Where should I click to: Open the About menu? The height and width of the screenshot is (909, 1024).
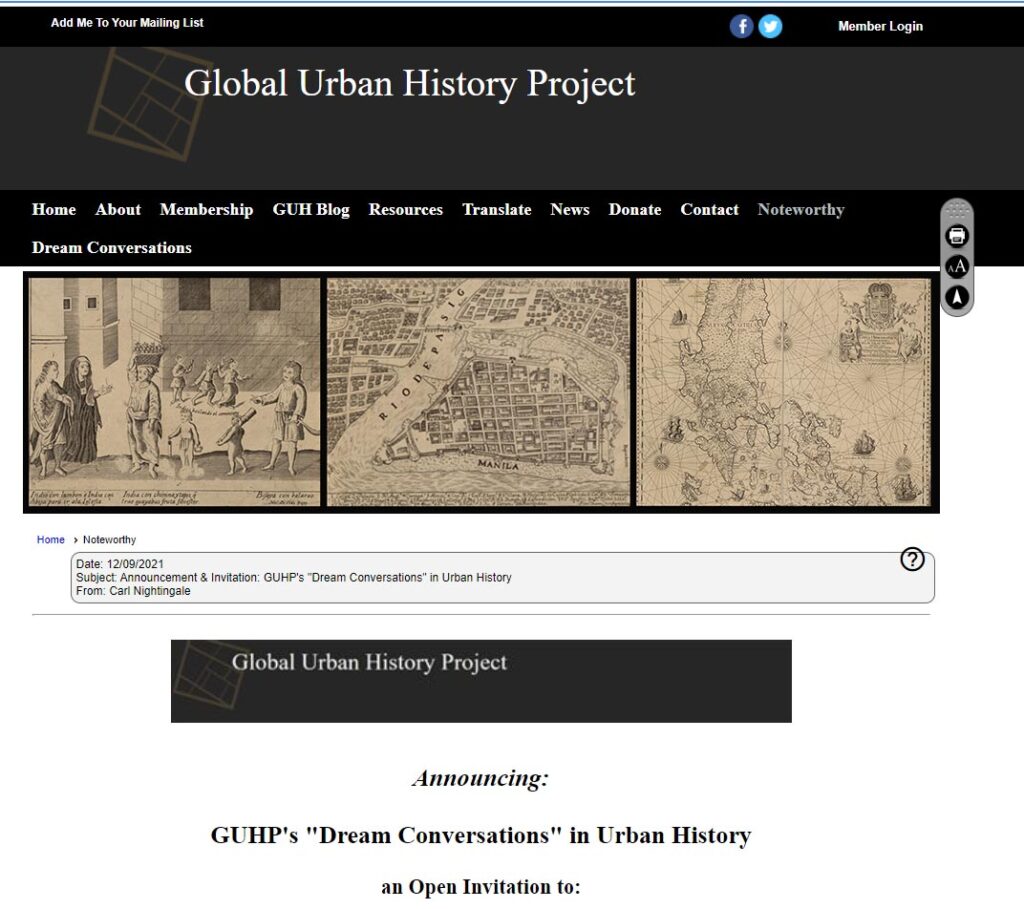tap(118, 210)
